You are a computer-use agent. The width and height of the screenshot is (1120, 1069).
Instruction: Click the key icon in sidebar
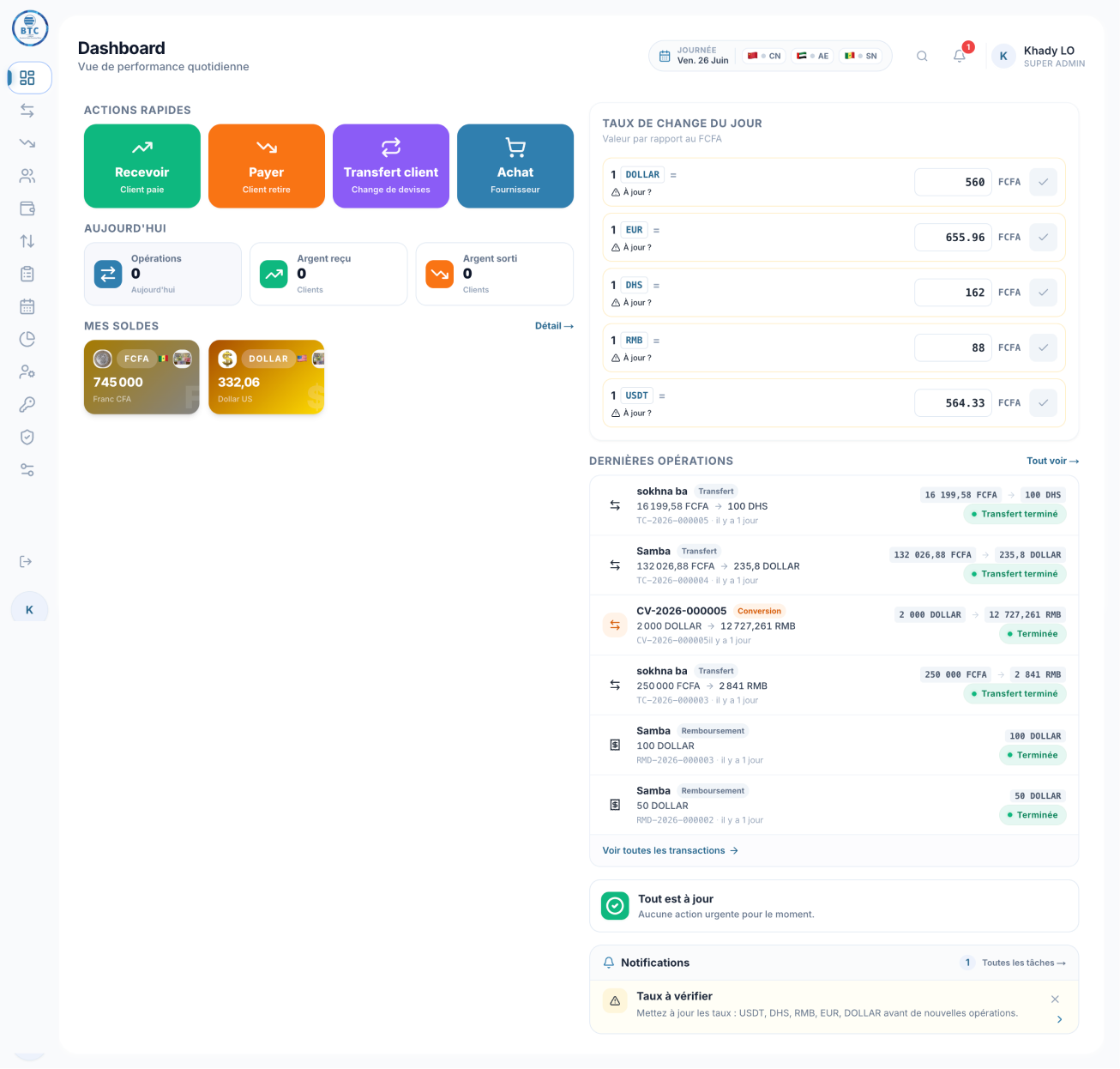click(27, 404)
